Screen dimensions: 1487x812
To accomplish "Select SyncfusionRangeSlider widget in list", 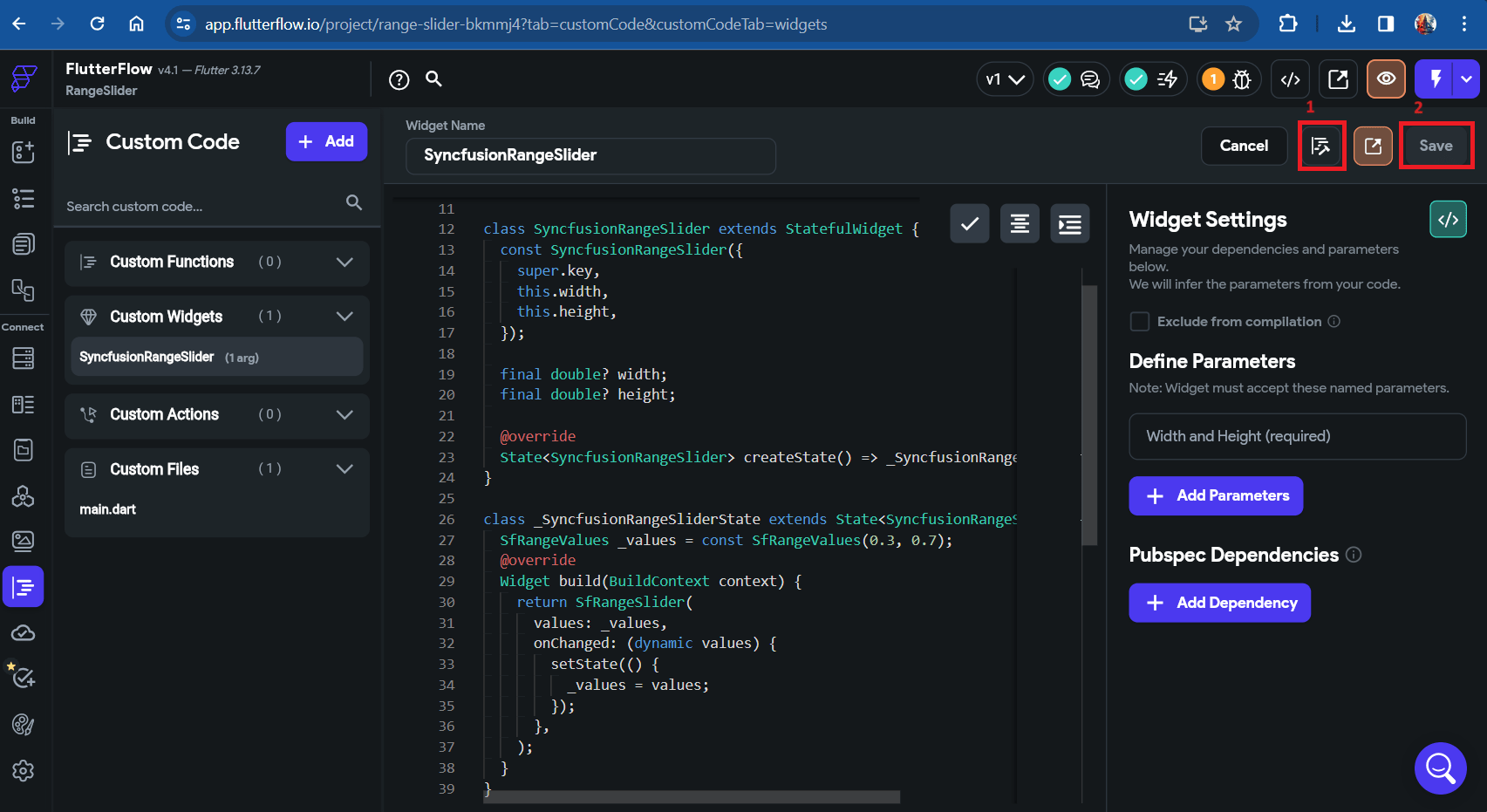I will [217, 357].
